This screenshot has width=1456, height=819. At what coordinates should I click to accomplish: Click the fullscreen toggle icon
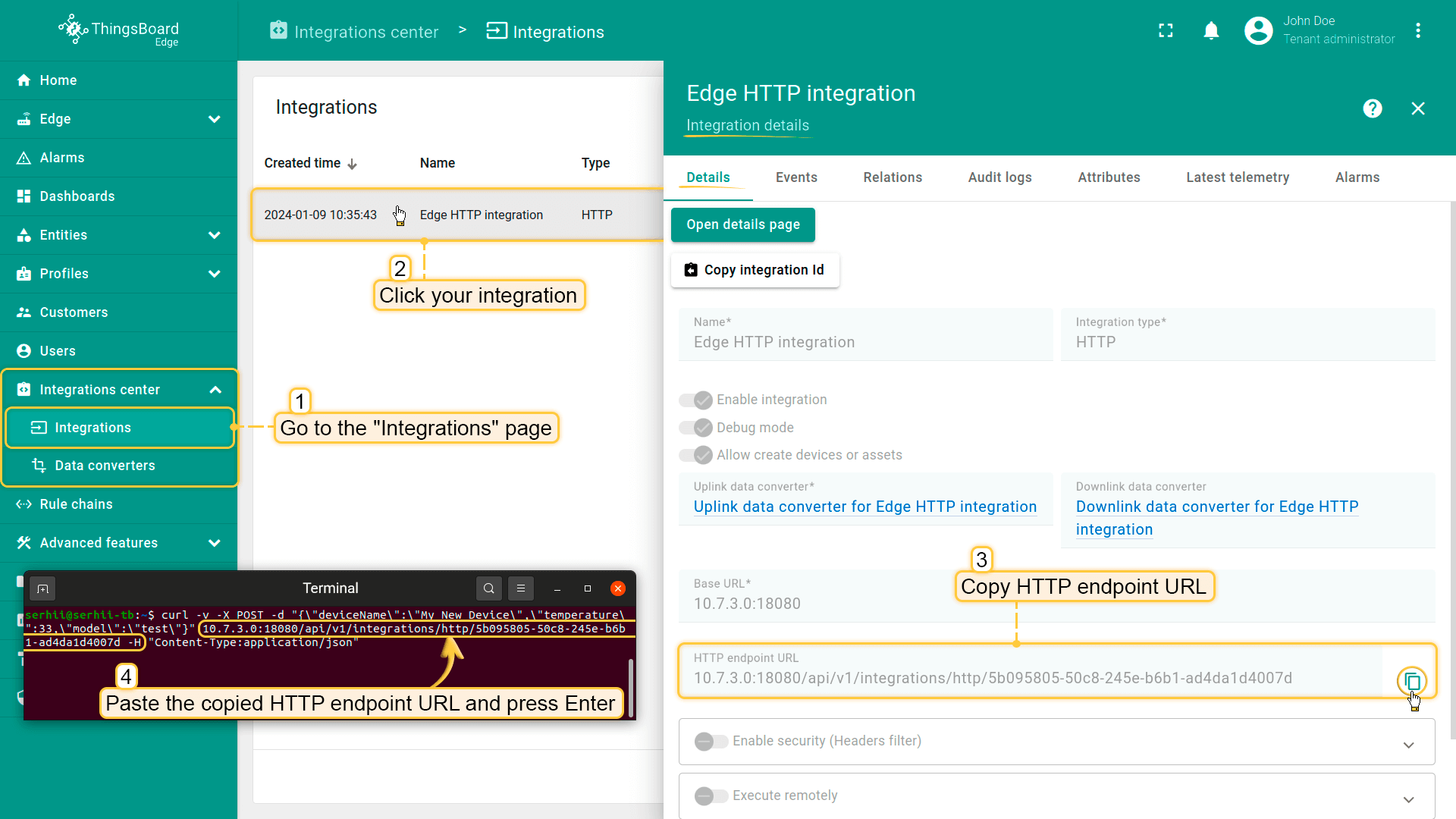1166,30
